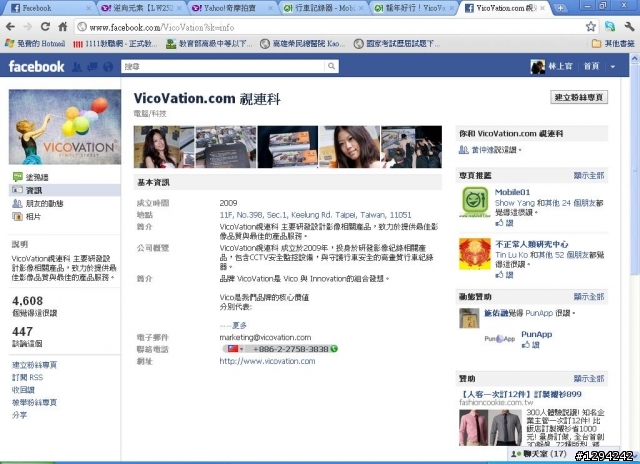This screenshot has width=640, height=464.
Task: Open http://www.vicovation.com link
Action: click(x=267, y=361)
